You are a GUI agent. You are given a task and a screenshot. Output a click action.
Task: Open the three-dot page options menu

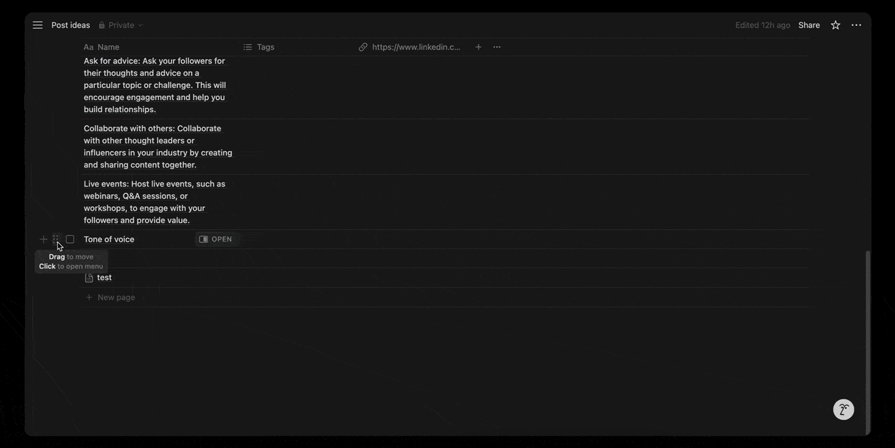click(x=856, y=25)
